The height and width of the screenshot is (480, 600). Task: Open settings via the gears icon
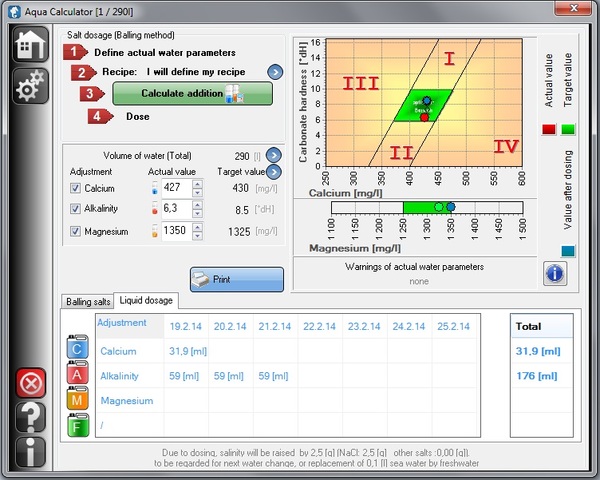(x=29, y=88)
